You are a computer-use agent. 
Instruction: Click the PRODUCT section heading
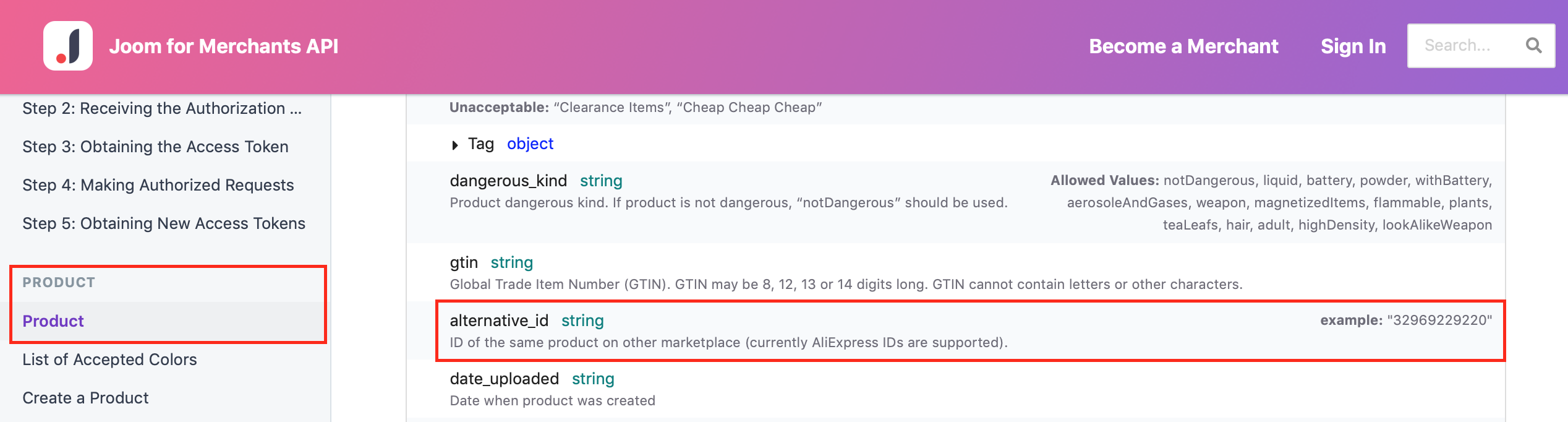pos(59,283)
